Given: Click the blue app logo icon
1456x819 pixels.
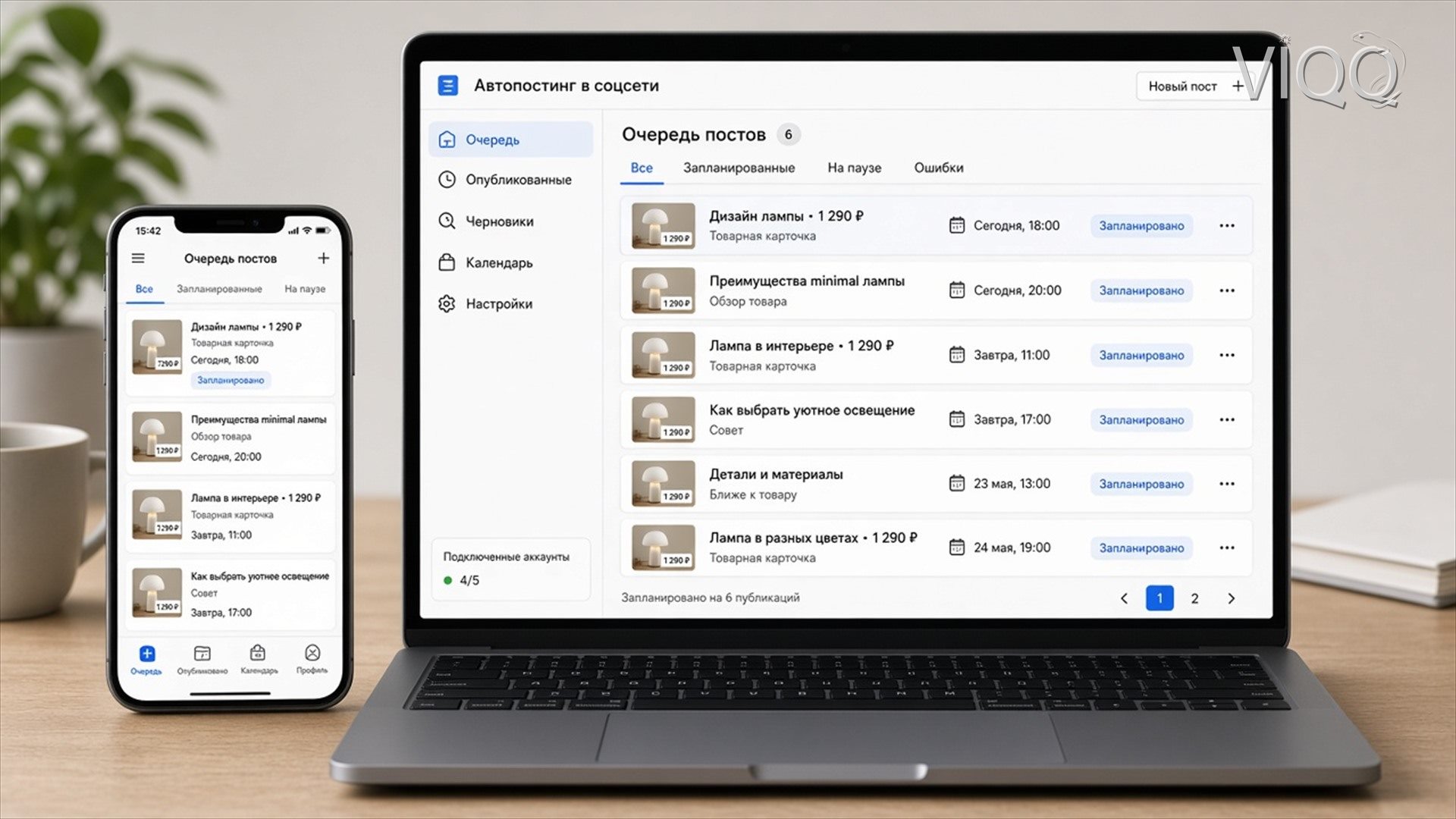Looking at the screenshot, I should pos(448,86).
